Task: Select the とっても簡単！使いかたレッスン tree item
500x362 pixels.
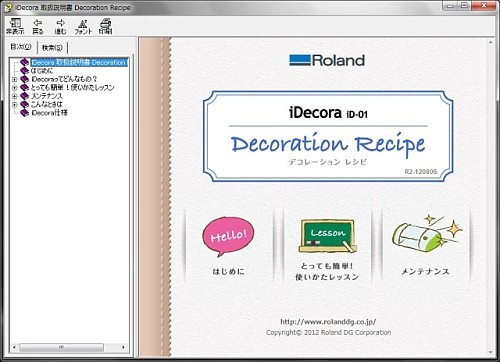Action: click(73, 87)
